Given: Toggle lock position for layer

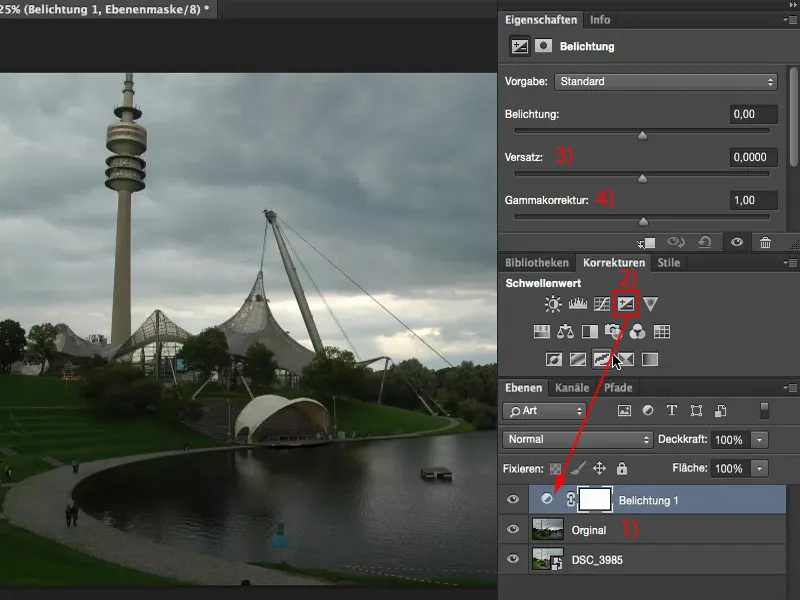Looking at the screenshot, I should (x=599, y=468).
